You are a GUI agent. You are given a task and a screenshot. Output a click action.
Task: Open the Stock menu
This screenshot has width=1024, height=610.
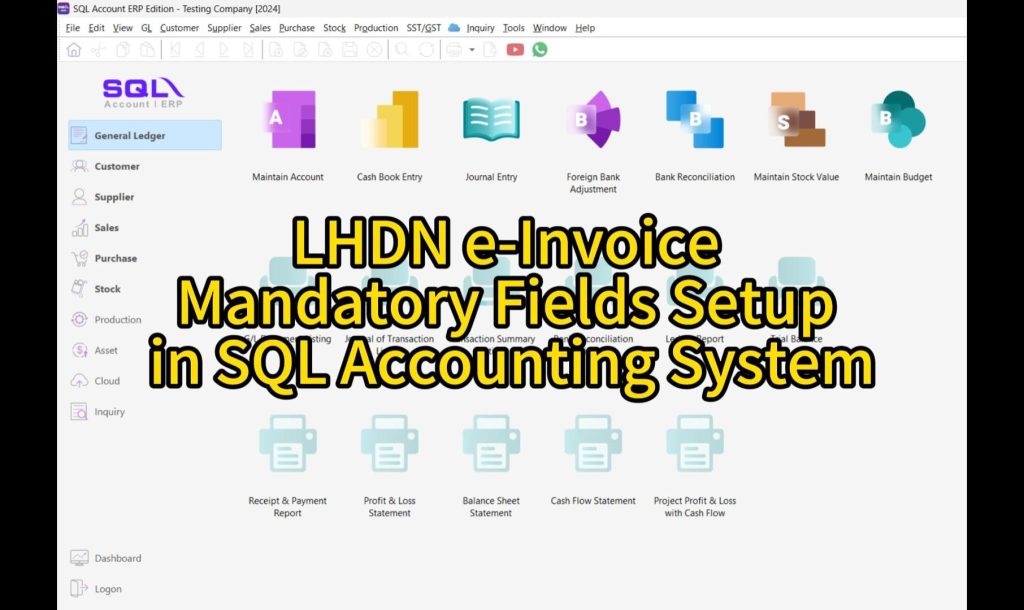pyautogui.click(x=334, y=28)
